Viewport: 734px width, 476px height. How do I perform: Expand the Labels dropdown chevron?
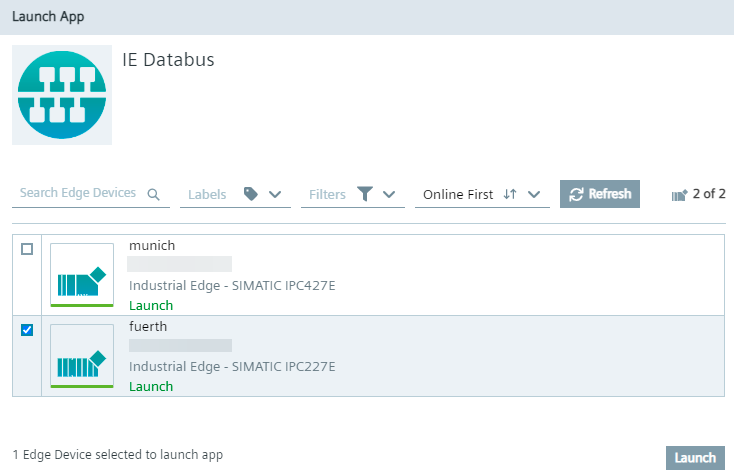[x=275, y=194]
